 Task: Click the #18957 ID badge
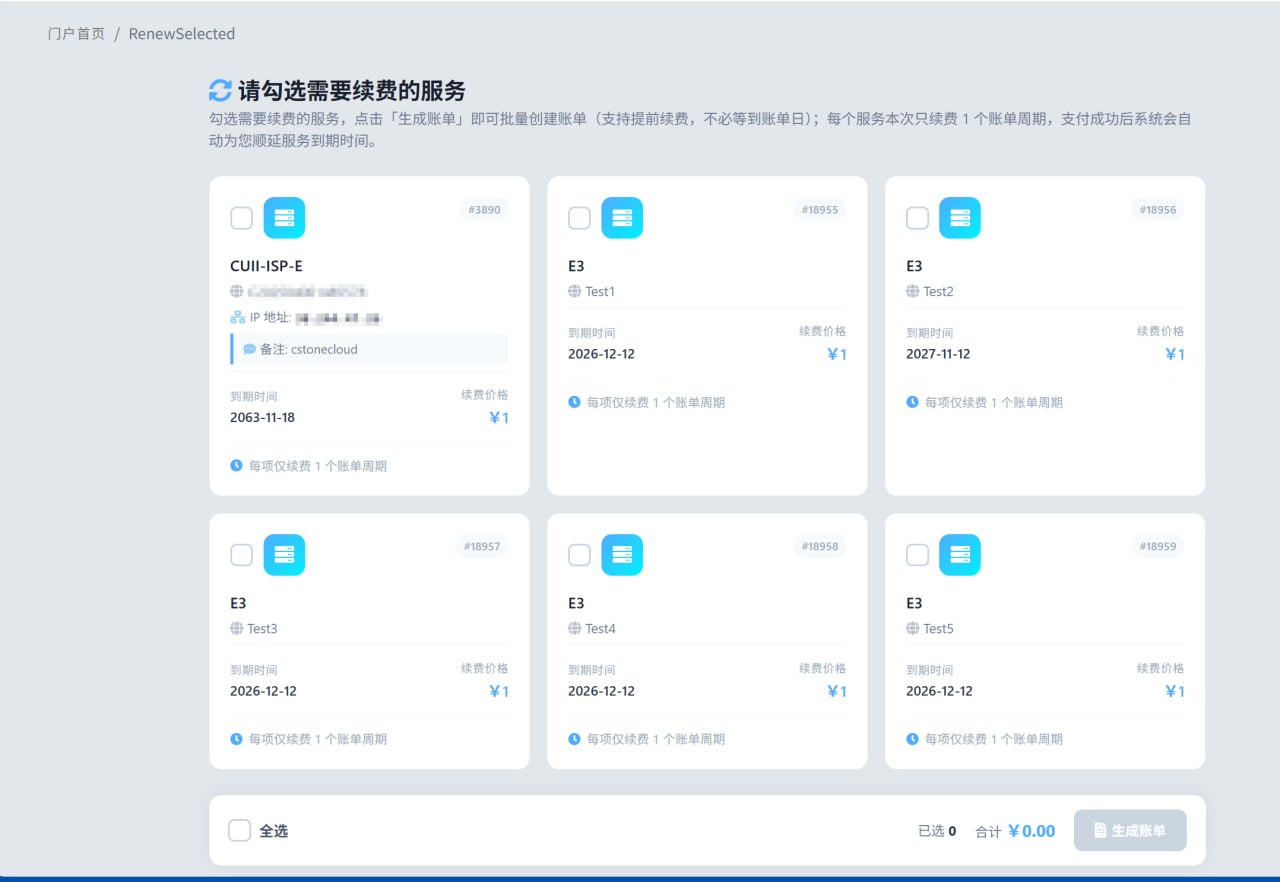tap(482, 547)
